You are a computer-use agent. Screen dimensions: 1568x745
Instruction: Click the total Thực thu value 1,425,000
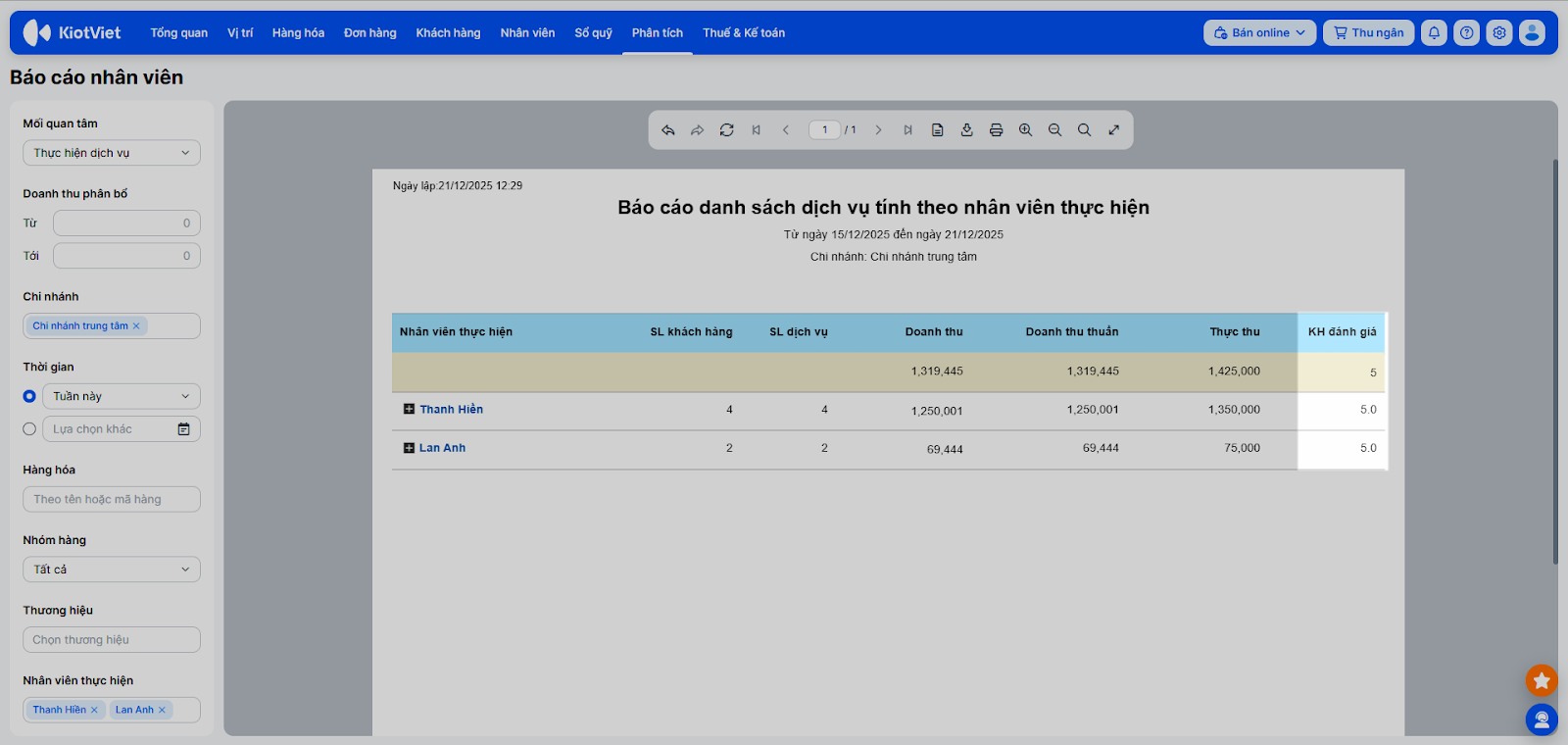point(1234,372)
